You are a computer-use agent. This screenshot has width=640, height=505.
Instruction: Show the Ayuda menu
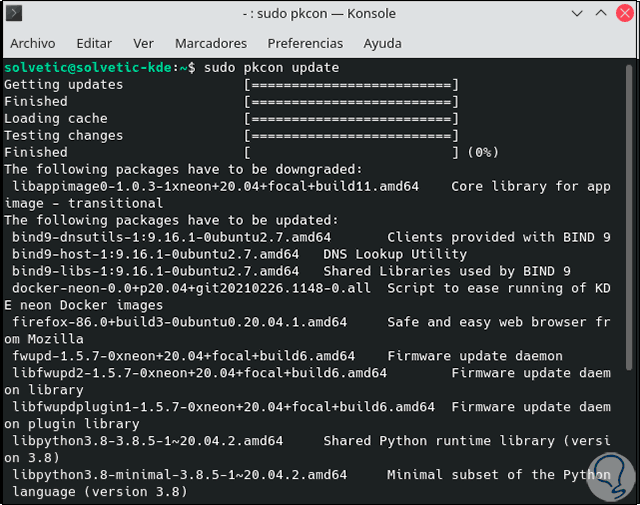pyautogui.click(x=383, y=44)
